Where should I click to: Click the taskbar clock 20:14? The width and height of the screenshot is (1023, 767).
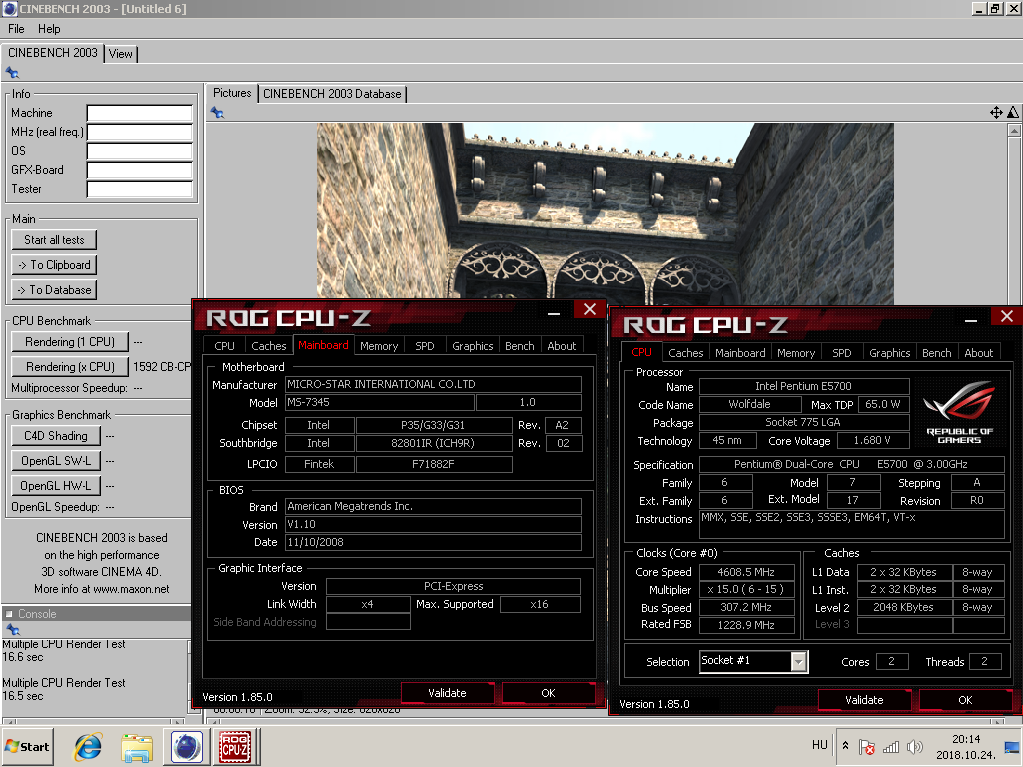click(x=966, y=739)
